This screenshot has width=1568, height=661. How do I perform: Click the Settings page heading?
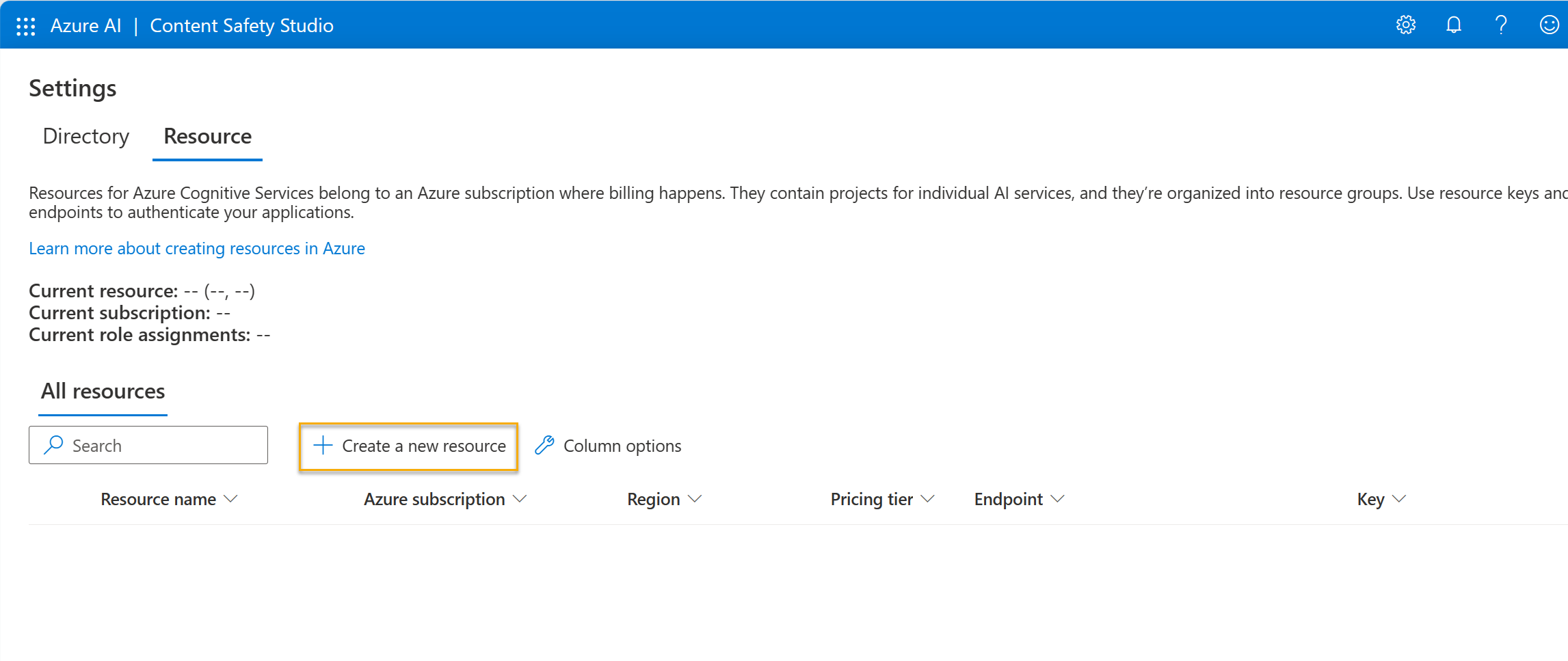(72, 88)
